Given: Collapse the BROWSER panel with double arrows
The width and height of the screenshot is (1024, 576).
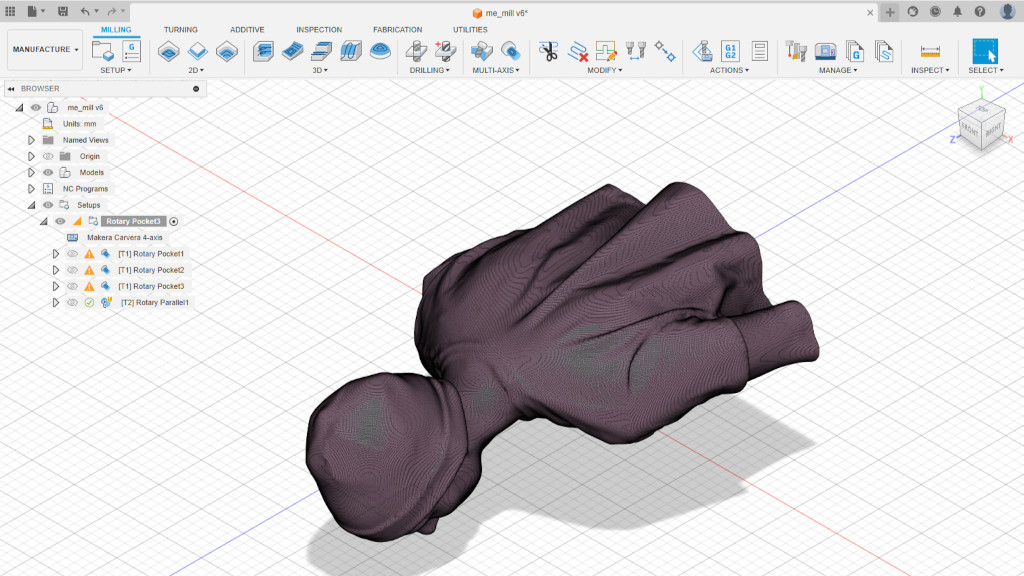Looking at the screenshot, I should pos(11,89).
